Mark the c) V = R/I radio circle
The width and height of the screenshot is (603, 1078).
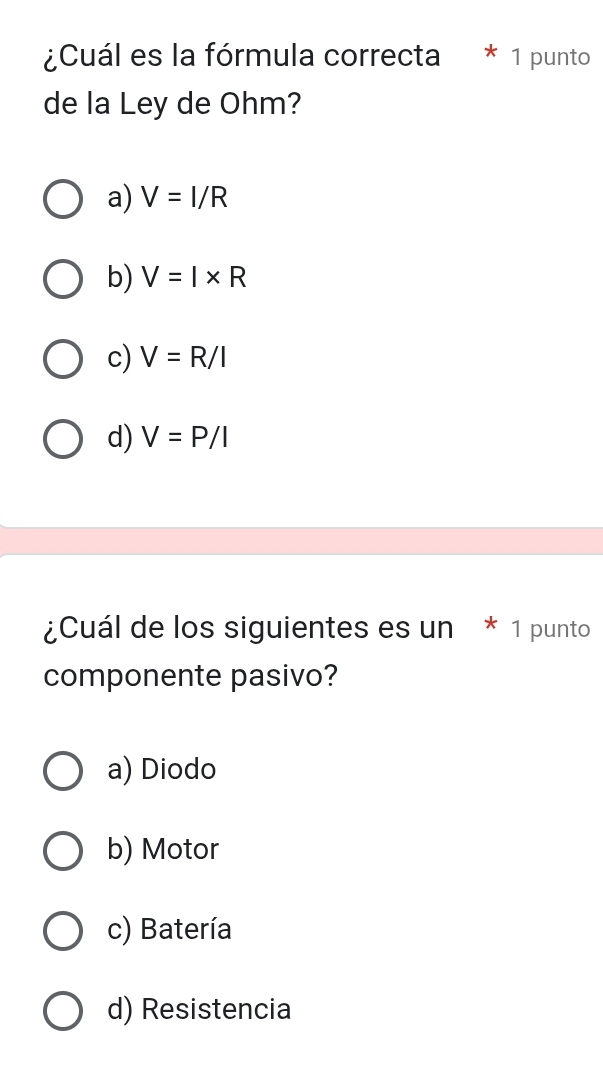pyautogui.click(x=63, y=359)
